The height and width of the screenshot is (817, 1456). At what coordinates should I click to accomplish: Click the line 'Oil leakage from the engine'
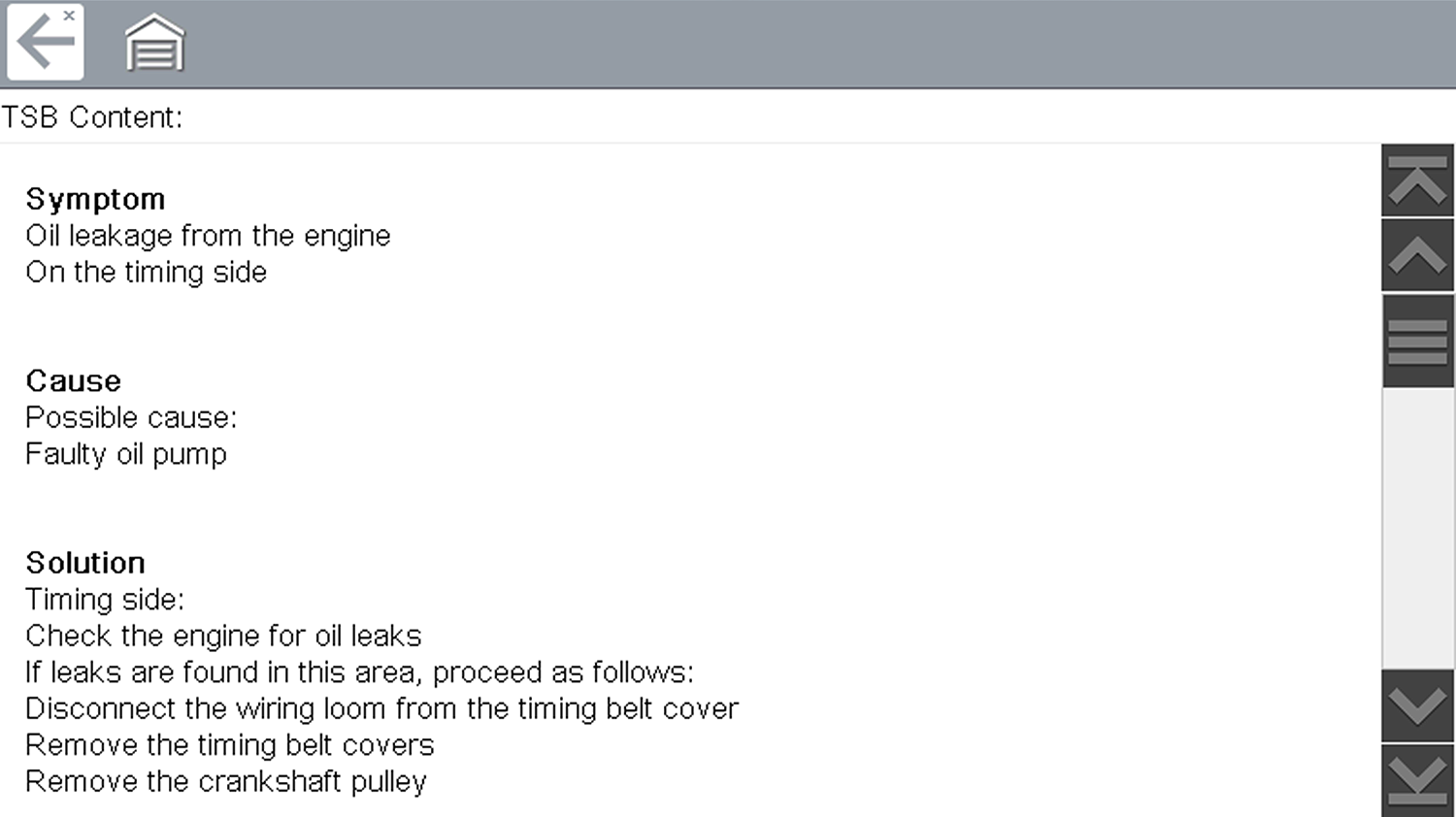point(208,236)
